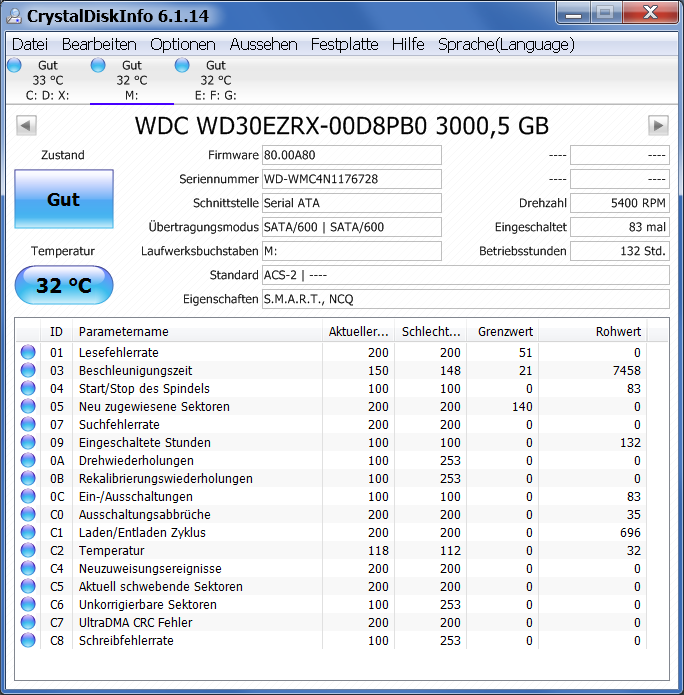This screenshot has height=695, width=684.
Task: Click status orb of Ausschaltungsabbrüche row
Action: [x=28, y=515]
